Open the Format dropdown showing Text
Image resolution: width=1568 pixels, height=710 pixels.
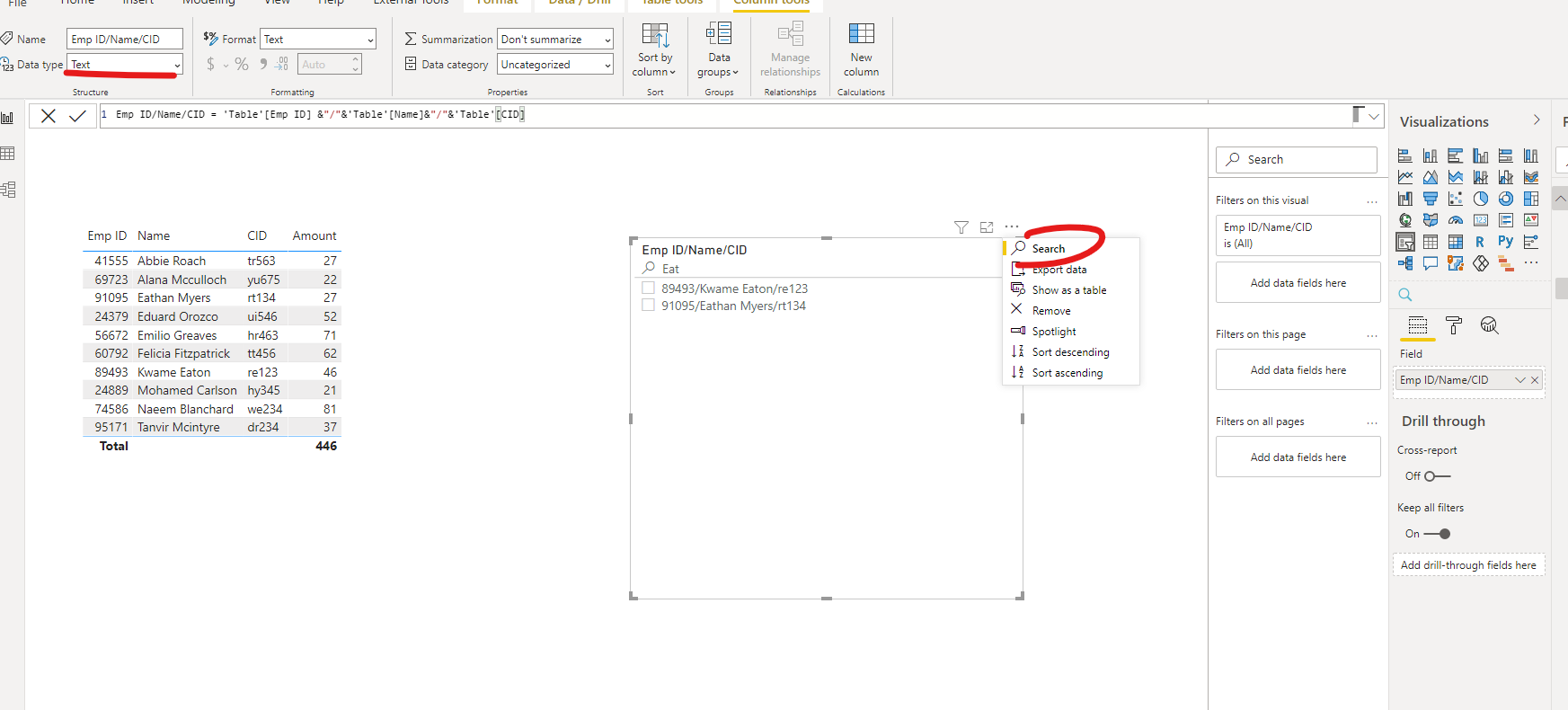pyautogui.click(x=318, y=40)
